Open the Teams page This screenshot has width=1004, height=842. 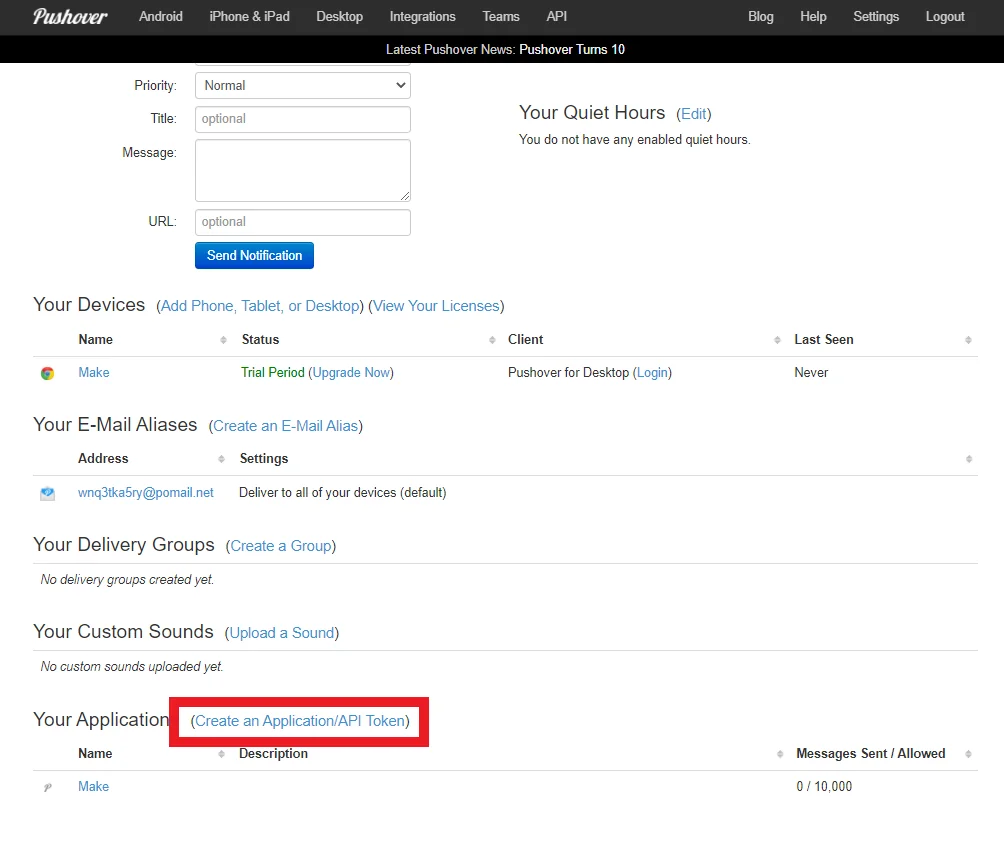coord(501,17)
